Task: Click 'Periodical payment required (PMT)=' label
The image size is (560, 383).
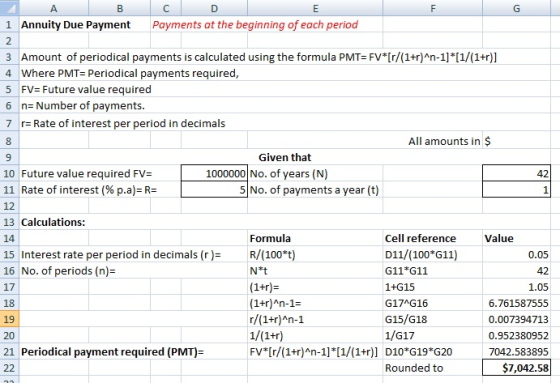Action: click(112, 352)
